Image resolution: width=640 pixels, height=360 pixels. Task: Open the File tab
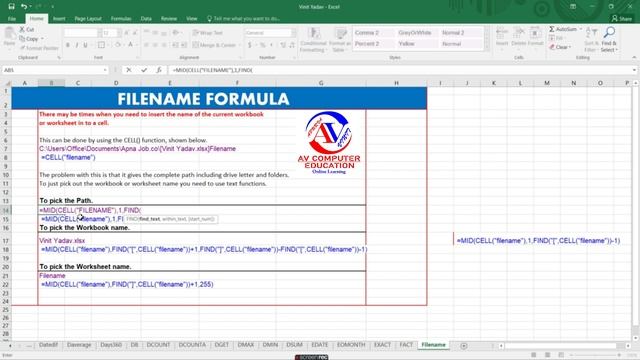pos(12,19)
